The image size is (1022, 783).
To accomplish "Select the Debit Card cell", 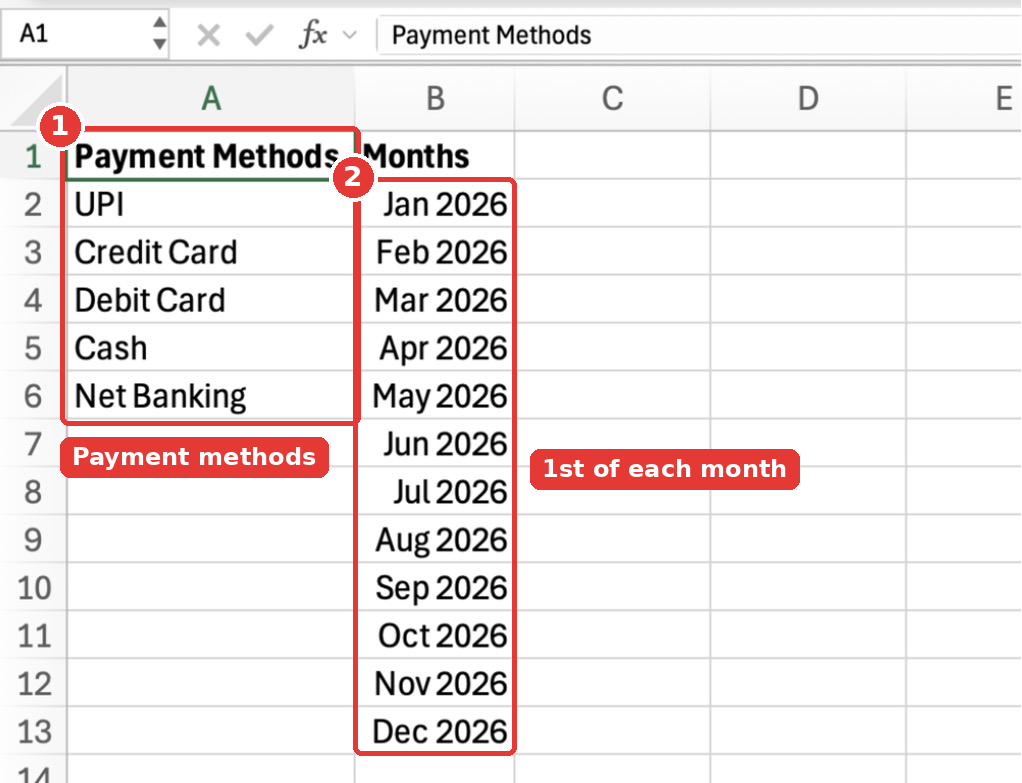I will pos(211,300).
